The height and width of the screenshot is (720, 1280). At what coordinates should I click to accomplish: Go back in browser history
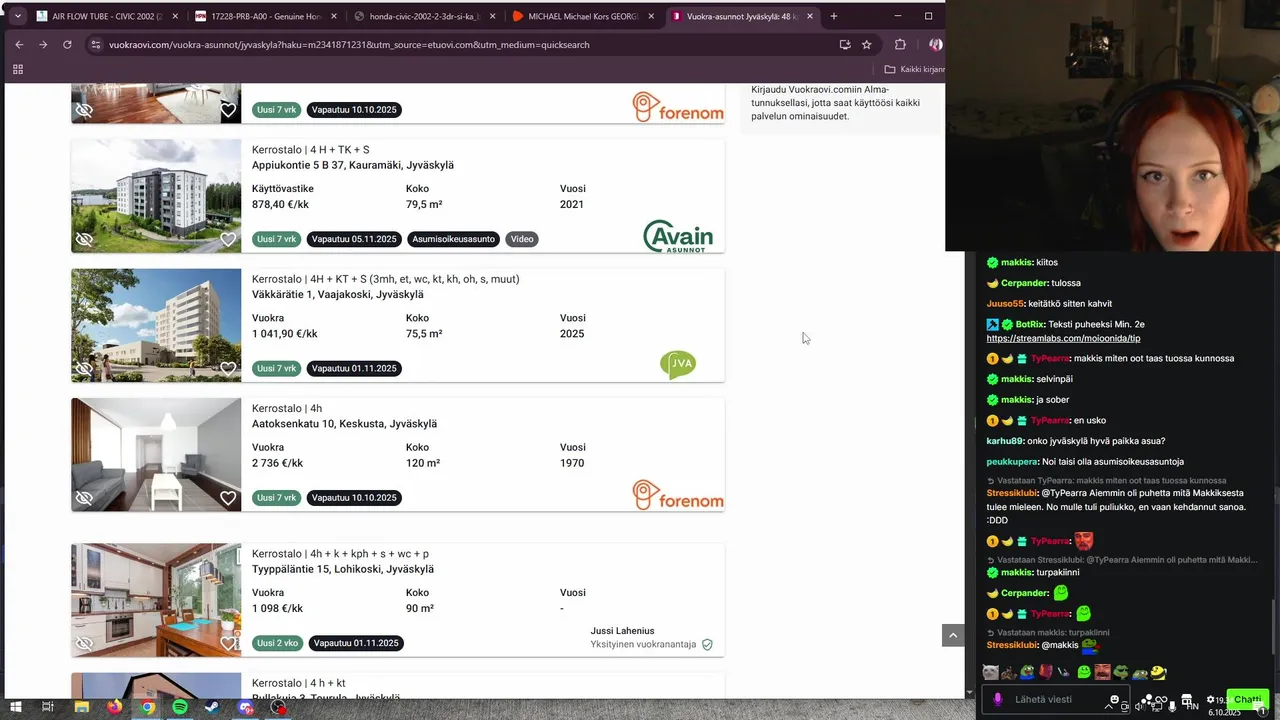coord(19,44)
